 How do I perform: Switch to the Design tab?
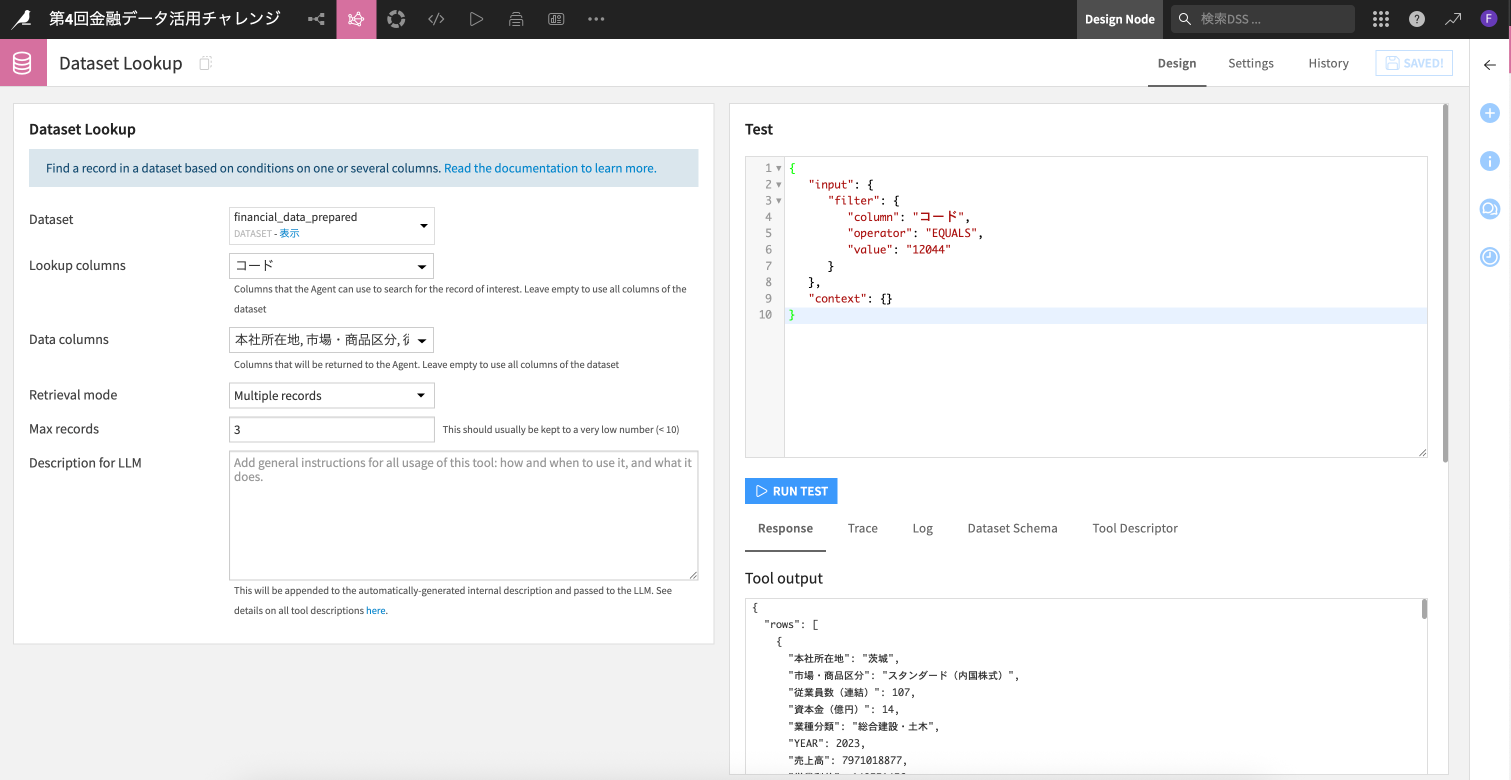pos(1177,63)
